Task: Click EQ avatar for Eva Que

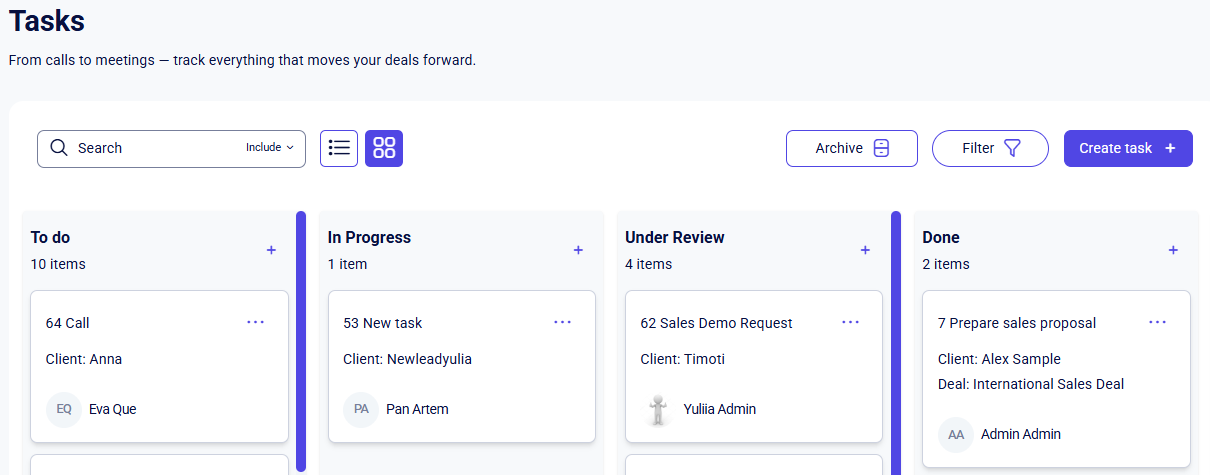Action: point(64,409)
